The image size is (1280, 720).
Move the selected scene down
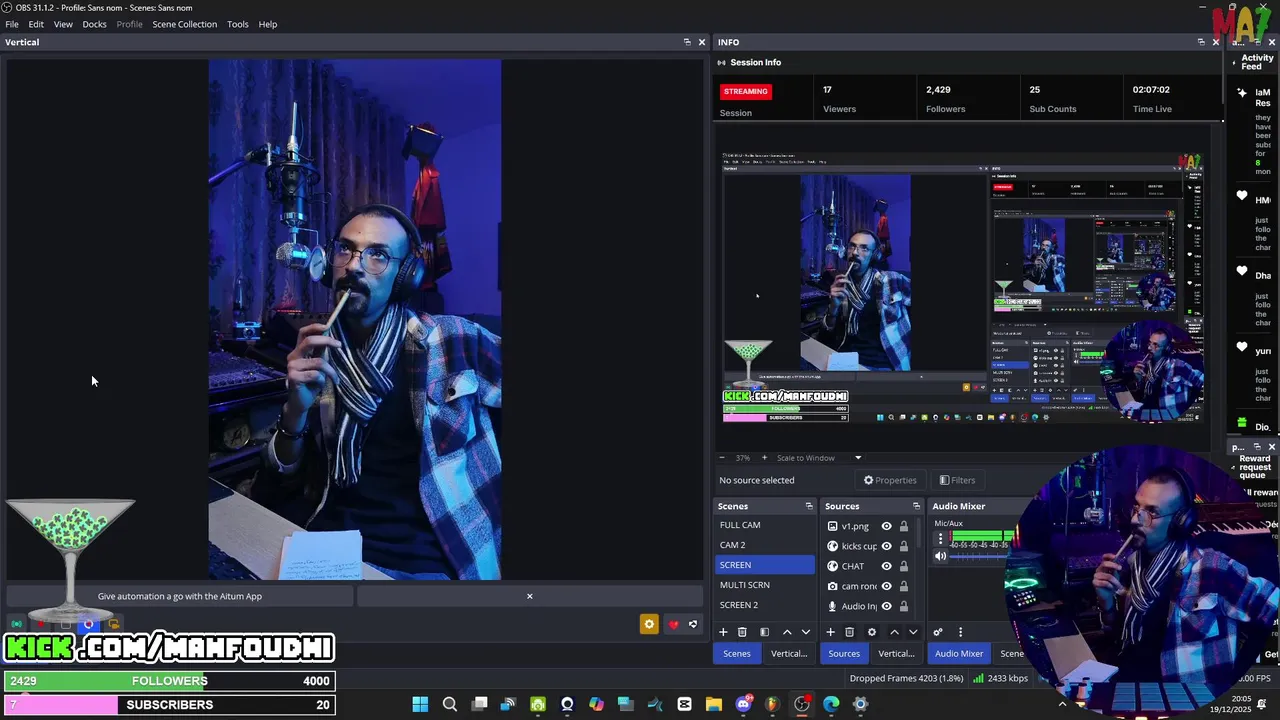click(806, 632)
